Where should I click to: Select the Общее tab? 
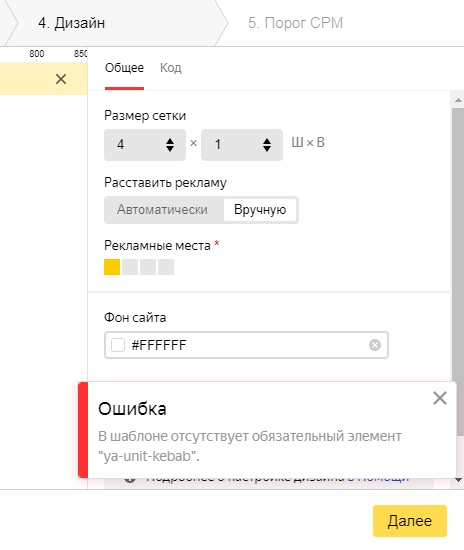124,68
